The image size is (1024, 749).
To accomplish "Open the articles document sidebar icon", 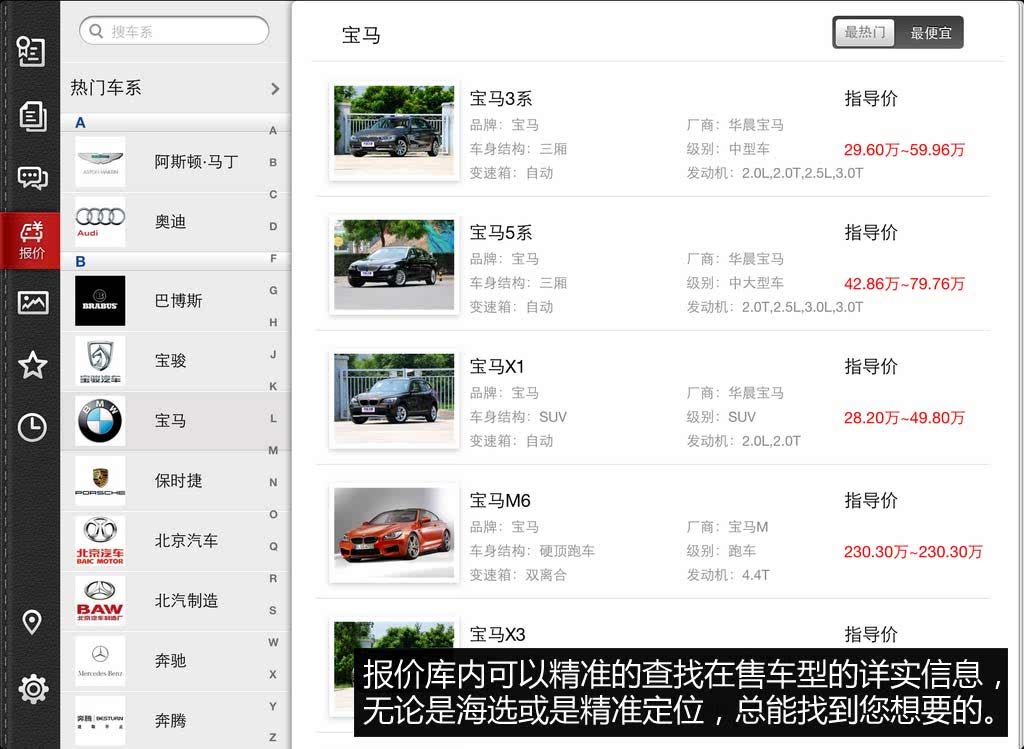I will [x=32, y=116].
